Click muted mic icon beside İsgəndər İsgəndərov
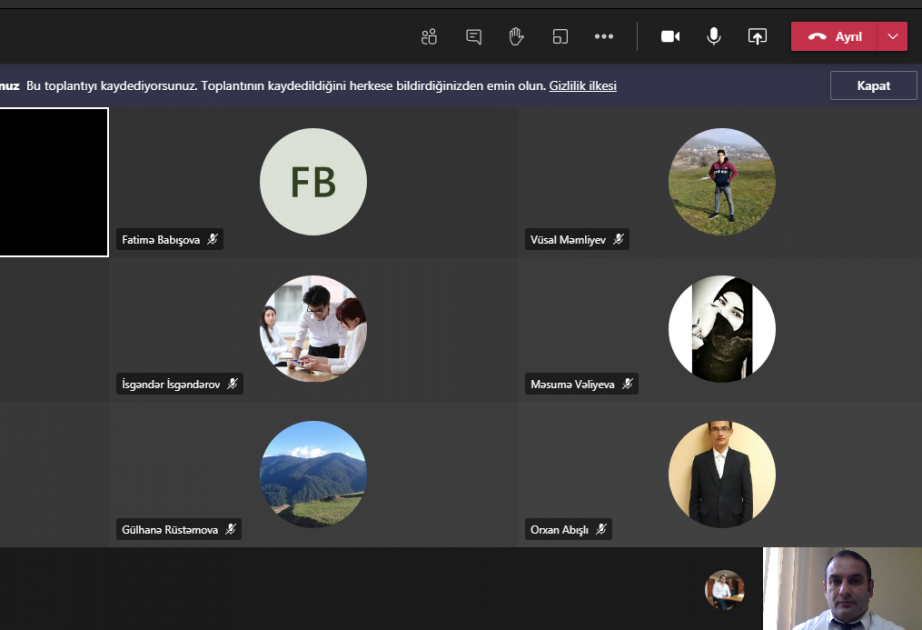 click(x=233, y=384)
